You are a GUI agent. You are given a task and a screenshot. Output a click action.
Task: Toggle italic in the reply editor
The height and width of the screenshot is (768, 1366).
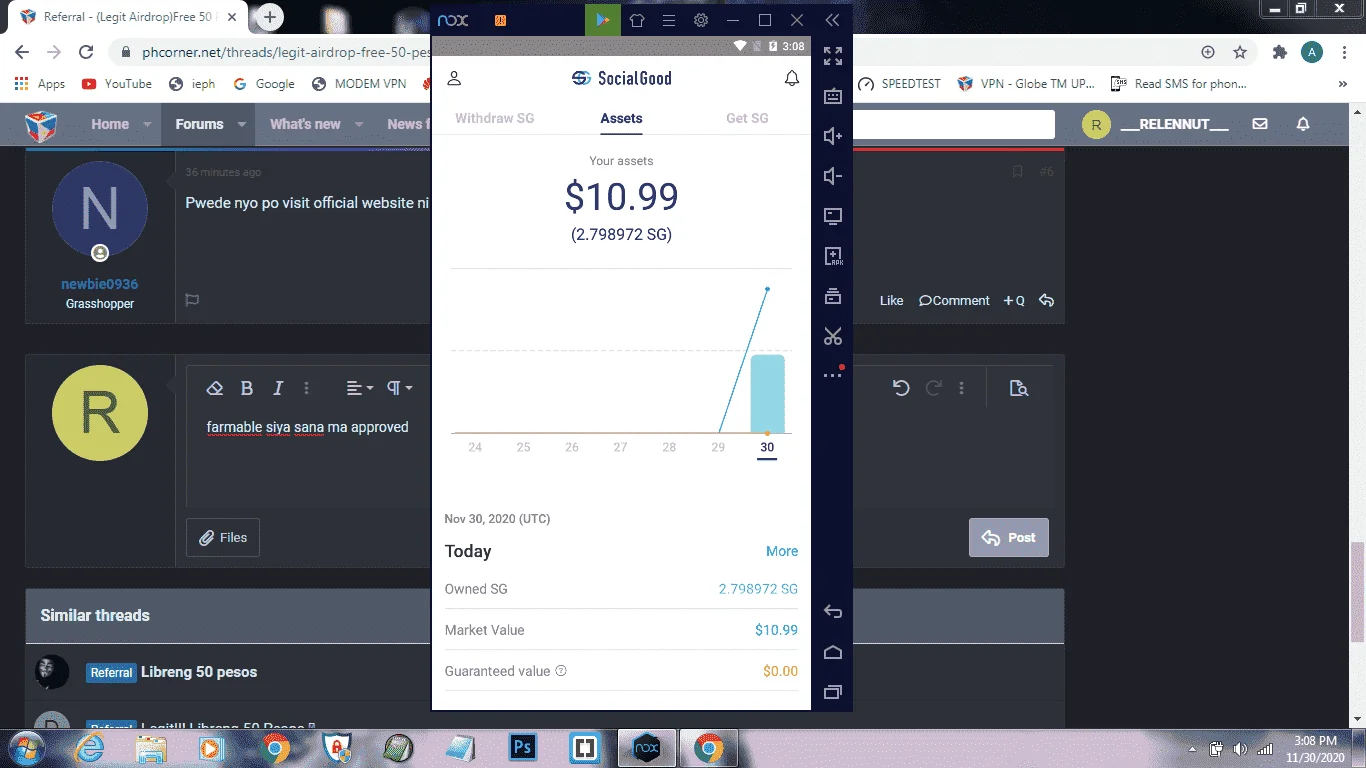tap(279, 388)
